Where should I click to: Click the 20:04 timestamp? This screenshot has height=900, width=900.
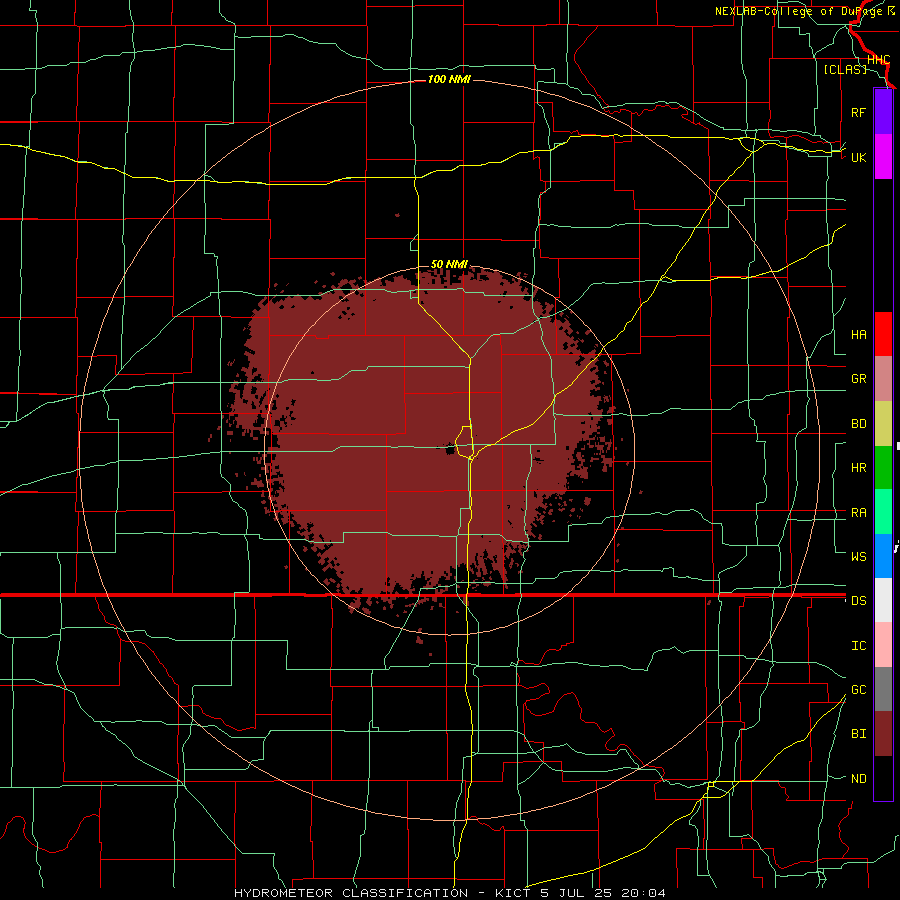644,893
